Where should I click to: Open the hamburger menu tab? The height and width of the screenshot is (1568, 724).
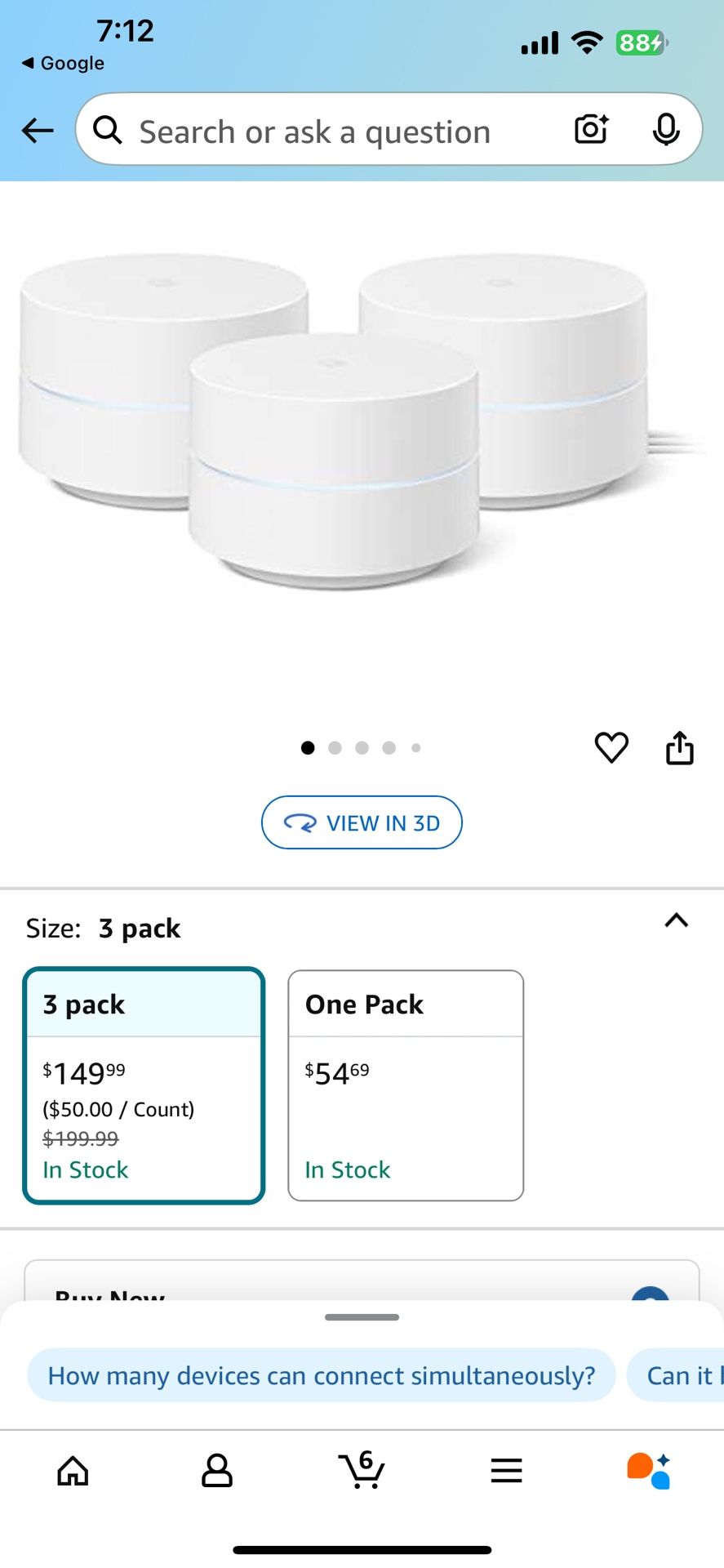[506, 1471]
